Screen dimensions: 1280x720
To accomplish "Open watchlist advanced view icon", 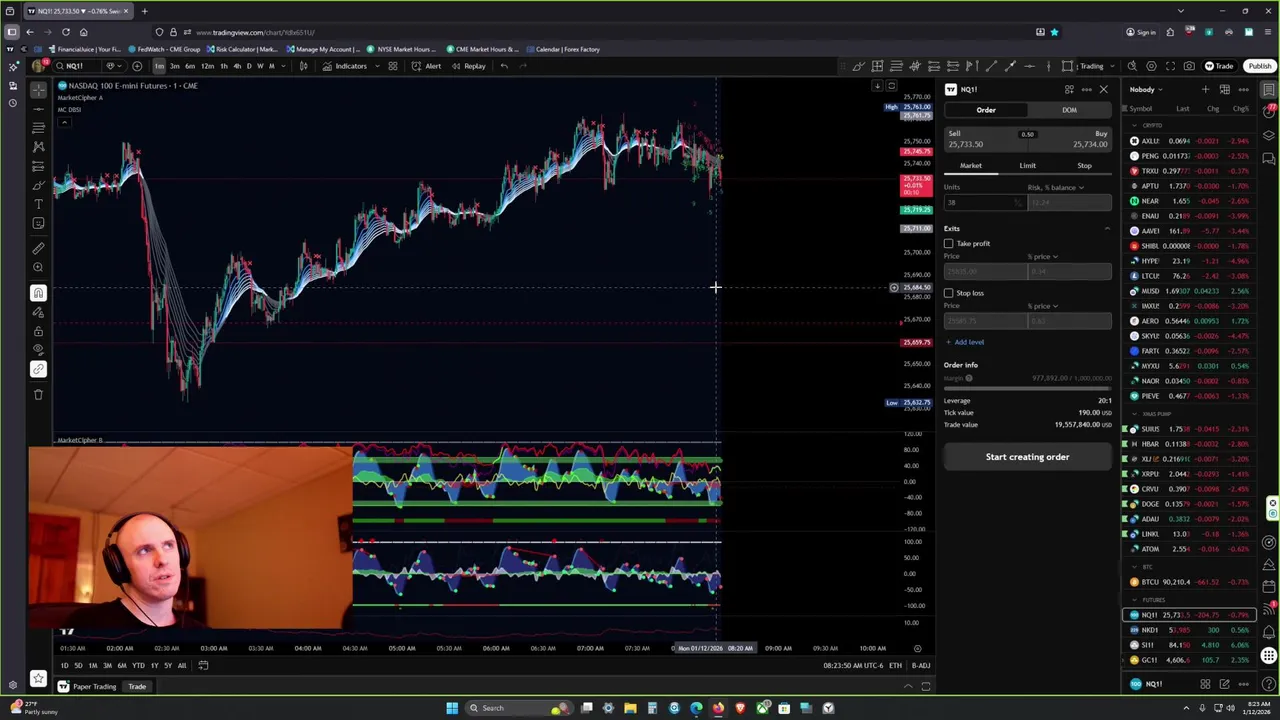I will [x=1224, y=90].
